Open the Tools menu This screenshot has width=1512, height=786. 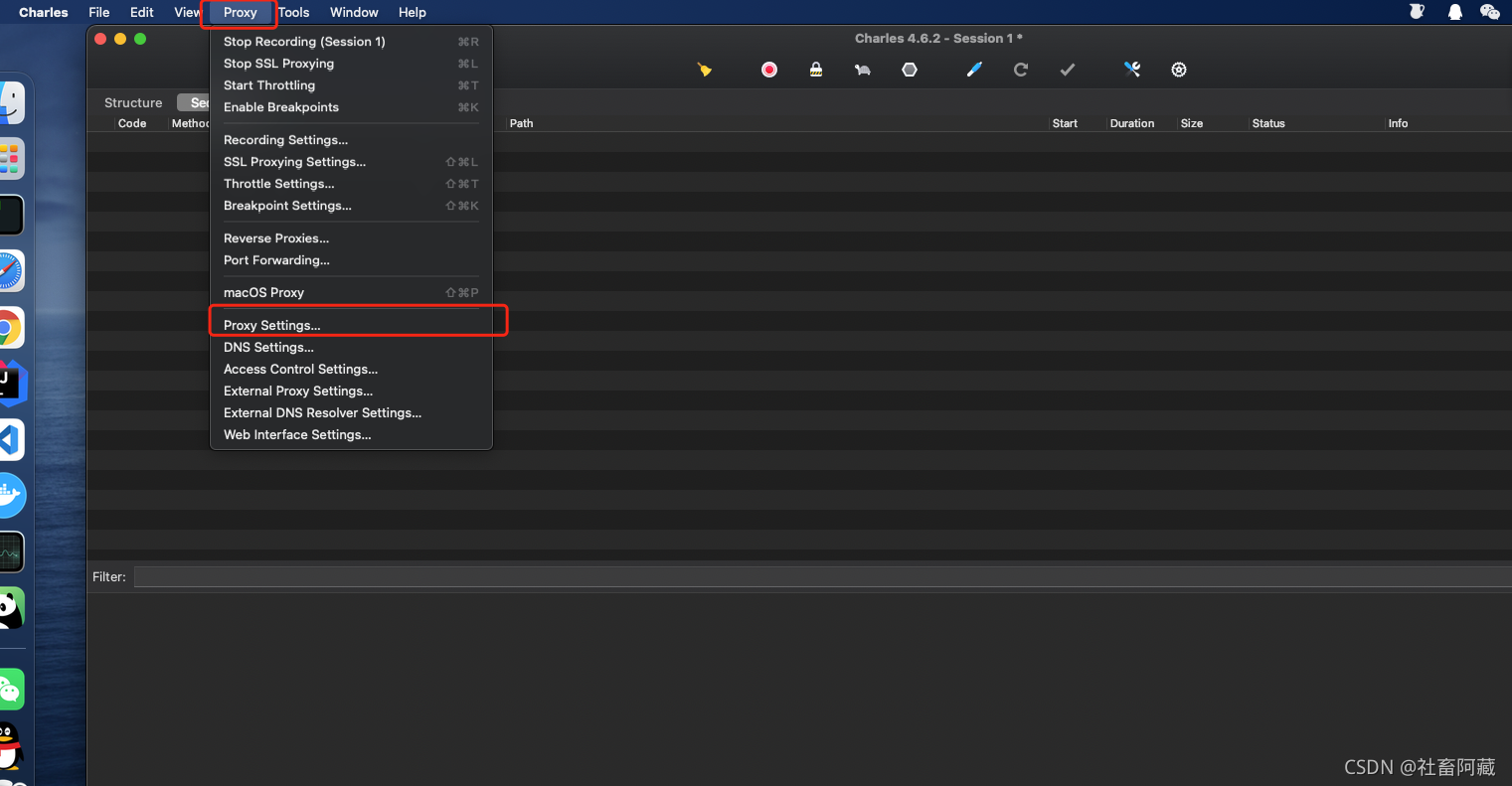(x=294, y=12)
